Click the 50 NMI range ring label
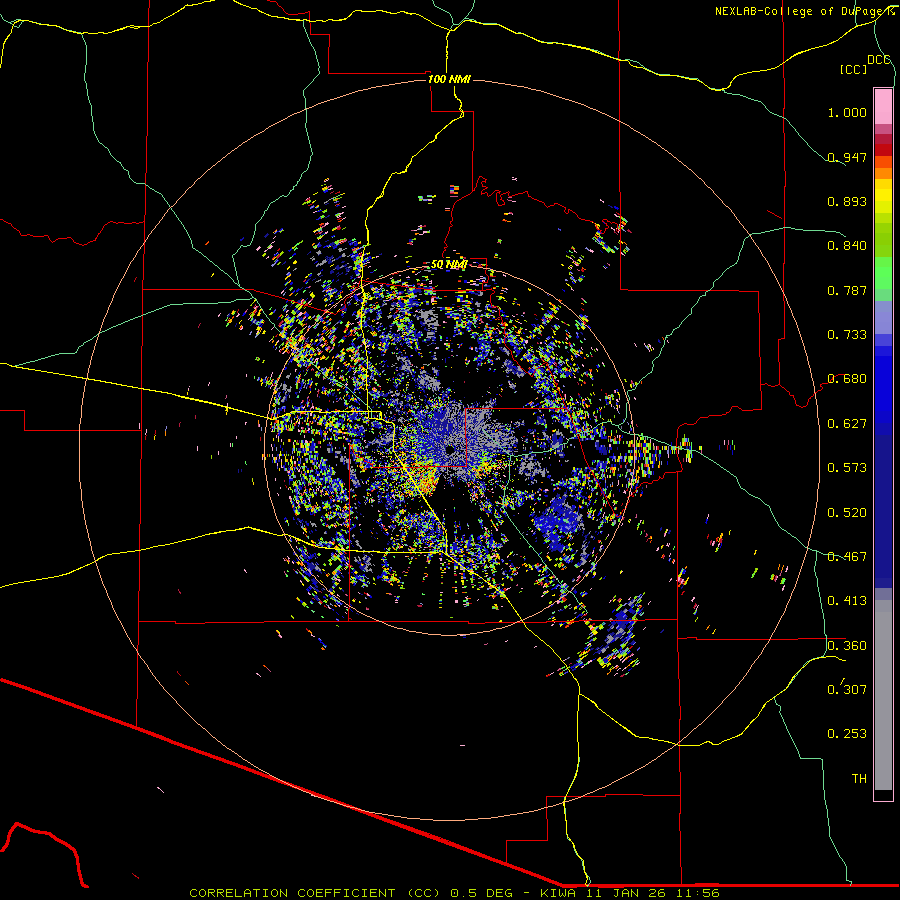This screenshot has width=900, height=900. pyautogui.click(x=449, y=265)
